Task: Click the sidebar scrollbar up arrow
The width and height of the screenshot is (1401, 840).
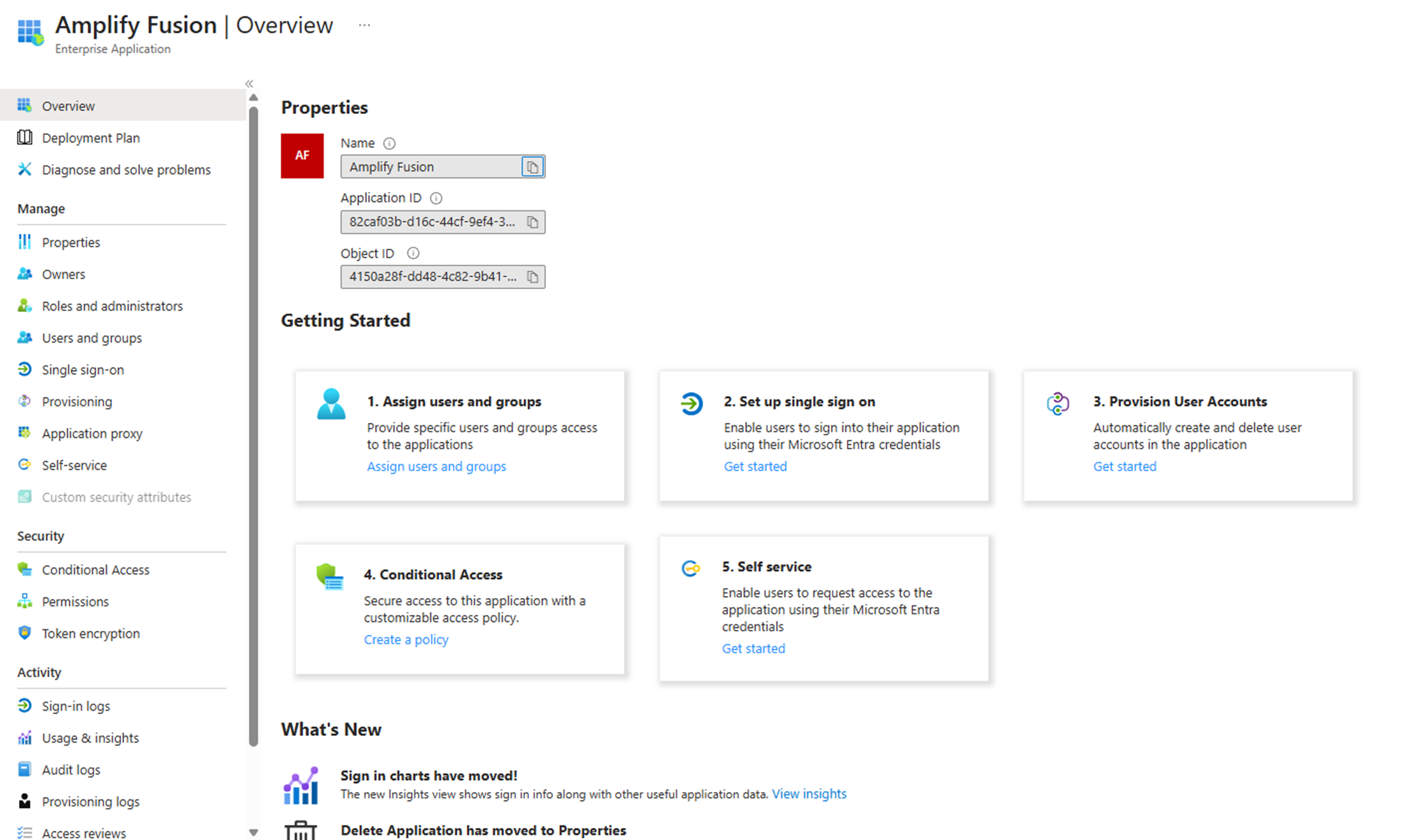Action: pos(253,97)
